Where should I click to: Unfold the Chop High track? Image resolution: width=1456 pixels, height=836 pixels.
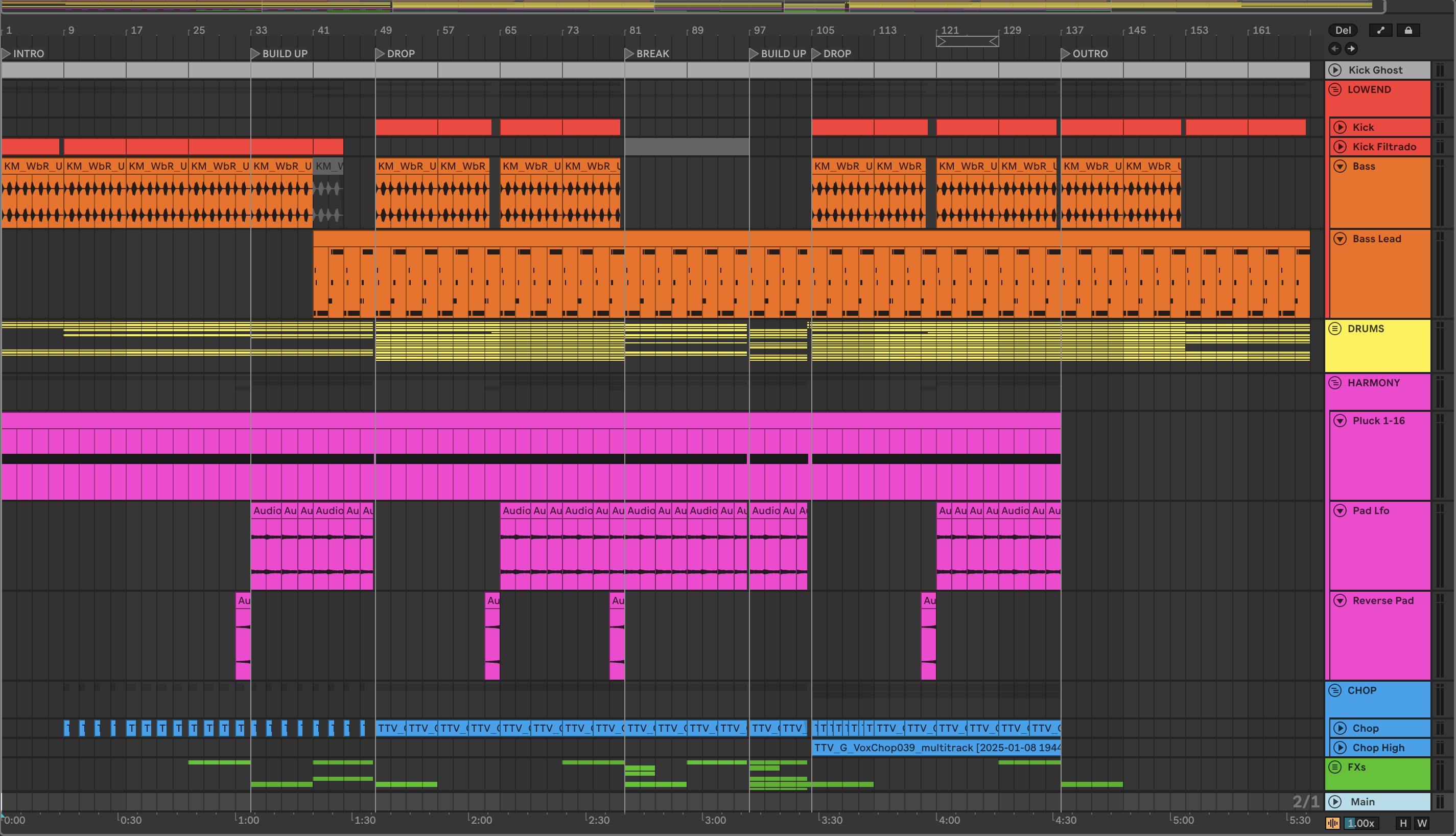click(x=1340, y=748)
